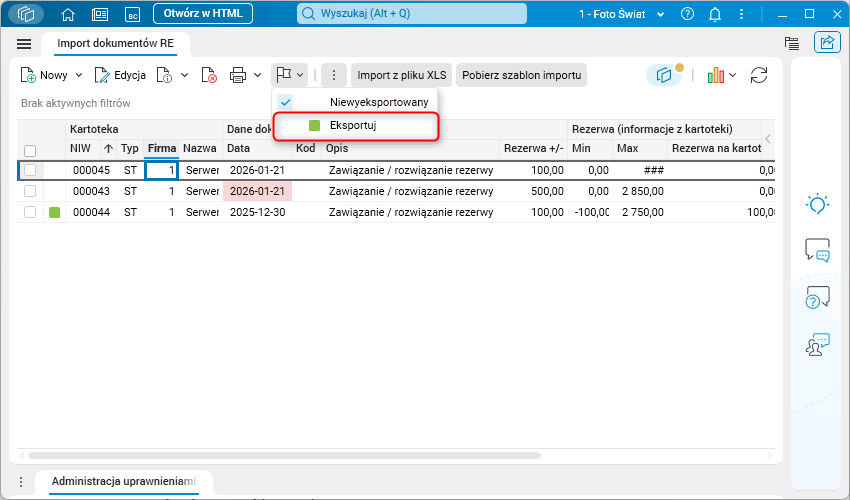This screenshot has width=850, height=500.
Task: Open the news panel icon in title bar
Action: click(x=100, y=14)
